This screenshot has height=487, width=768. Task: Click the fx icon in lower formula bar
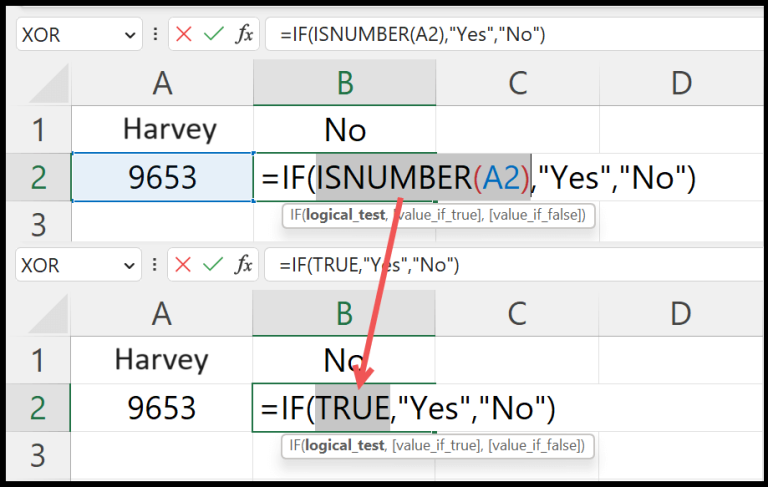243,265
